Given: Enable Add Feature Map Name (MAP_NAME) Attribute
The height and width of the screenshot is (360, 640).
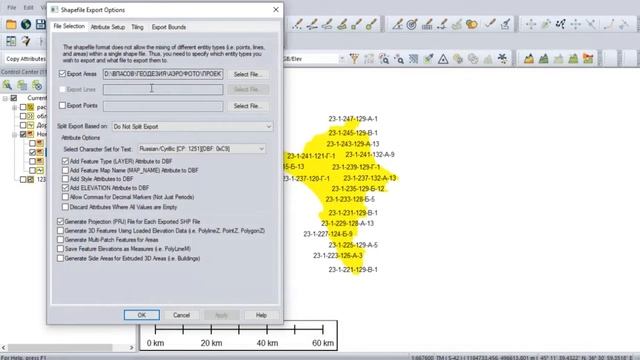Looking at the screenshot, I should (x=65, y=170).
